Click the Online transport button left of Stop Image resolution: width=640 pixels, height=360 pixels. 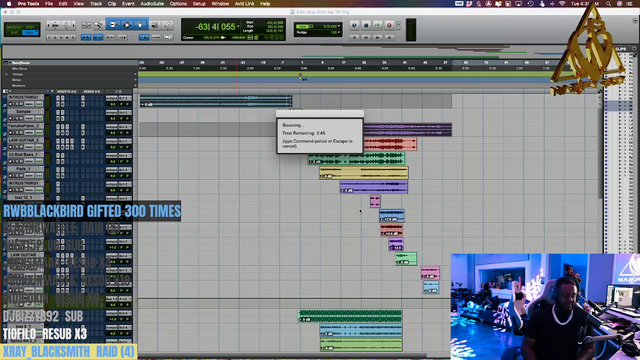coord(354,26)
